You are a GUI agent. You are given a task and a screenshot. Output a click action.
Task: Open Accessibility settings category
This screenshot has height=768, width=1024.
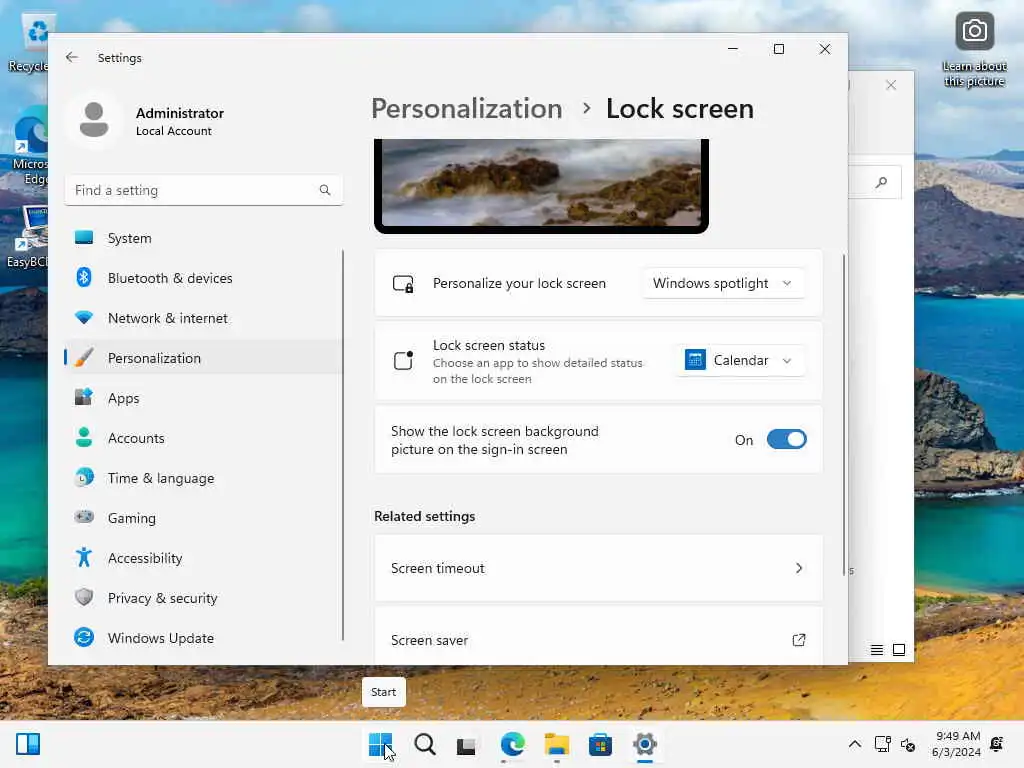[203, 558]
